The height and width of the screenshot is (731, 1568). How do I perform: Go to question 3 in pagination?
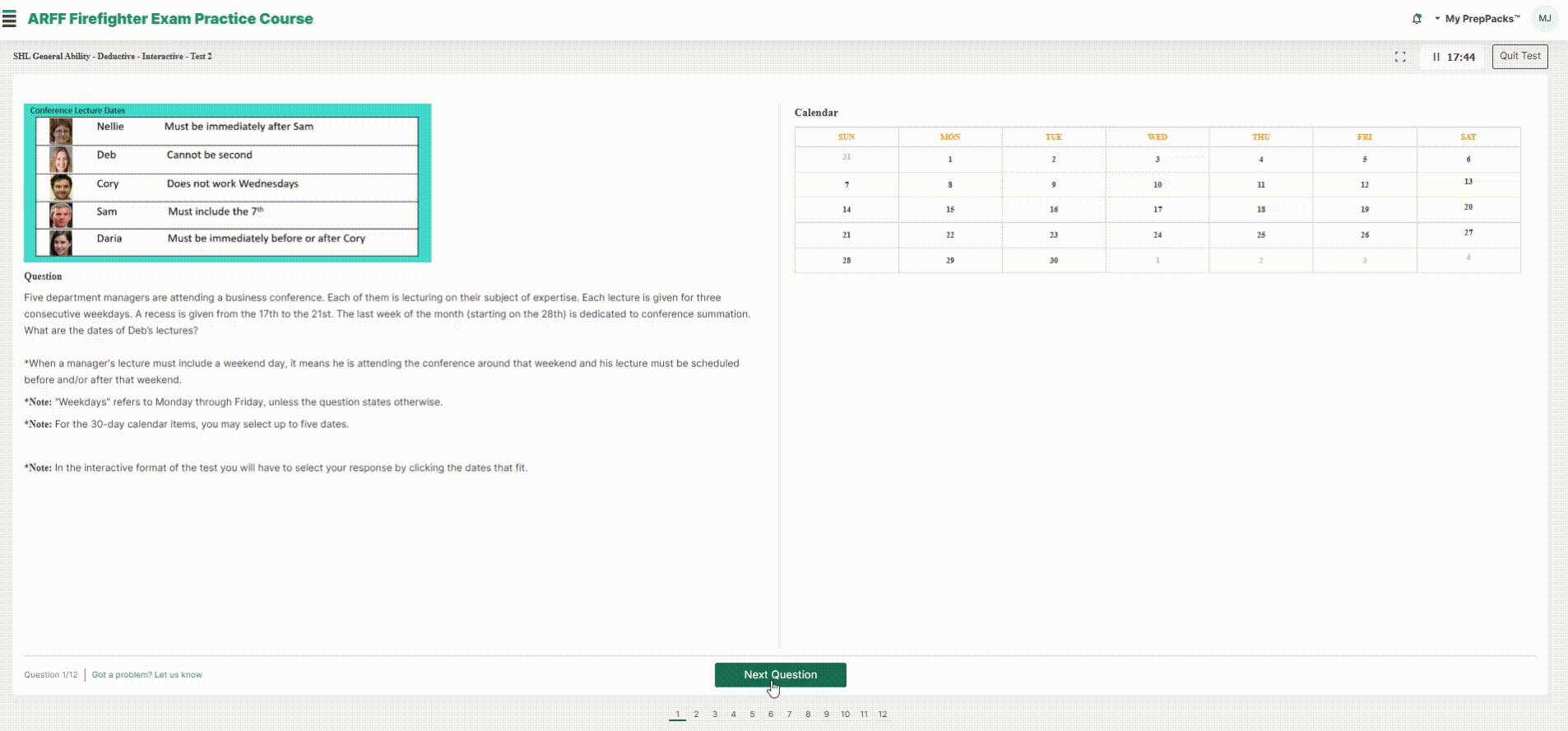[715, 715]
